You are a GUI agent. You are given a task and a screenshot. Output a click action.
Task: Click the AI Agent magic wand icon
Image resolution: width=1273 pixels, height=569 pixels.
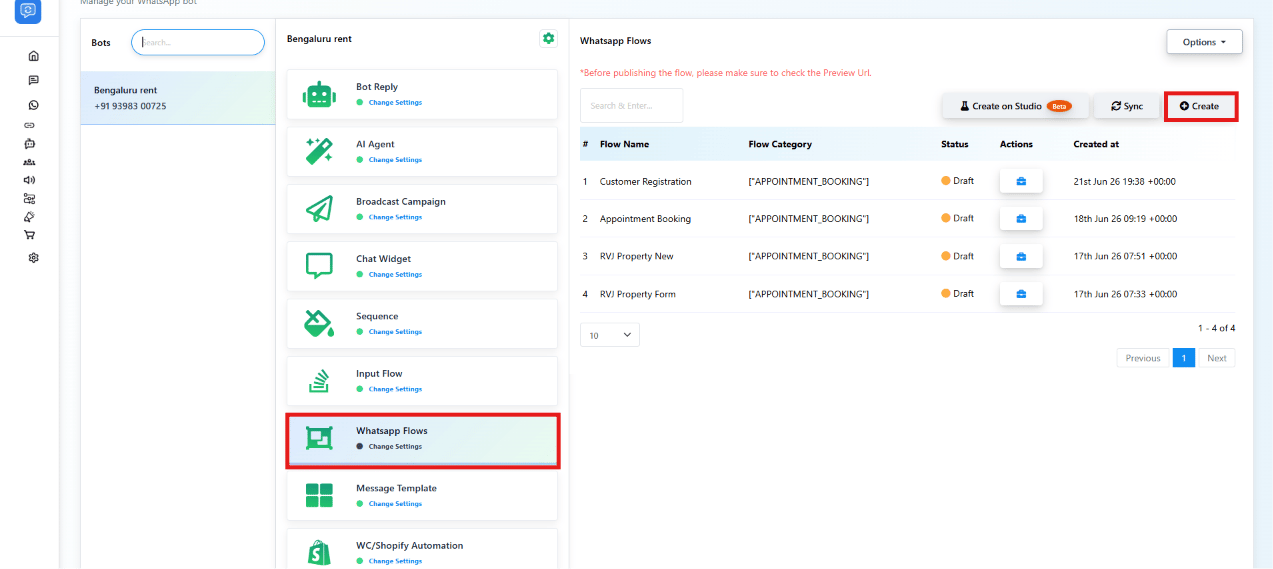[x=319, y=151]
